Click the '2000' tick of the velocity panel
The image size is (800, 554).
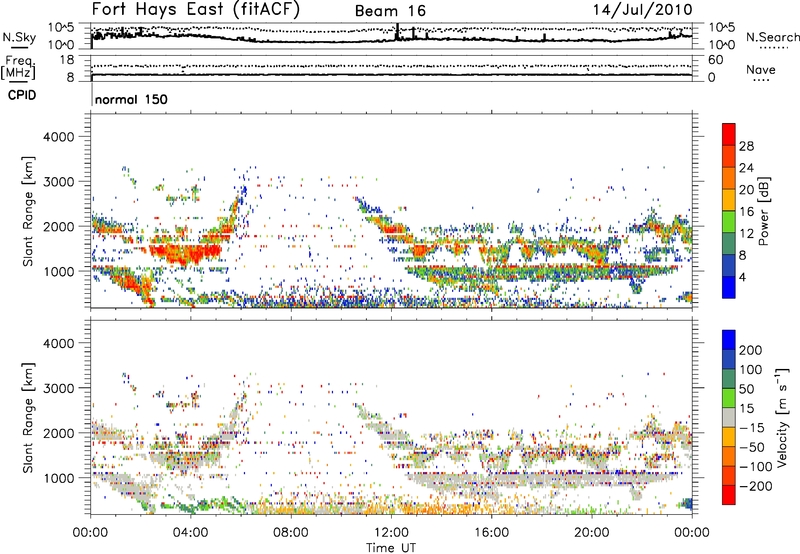[x=58, y=433]
